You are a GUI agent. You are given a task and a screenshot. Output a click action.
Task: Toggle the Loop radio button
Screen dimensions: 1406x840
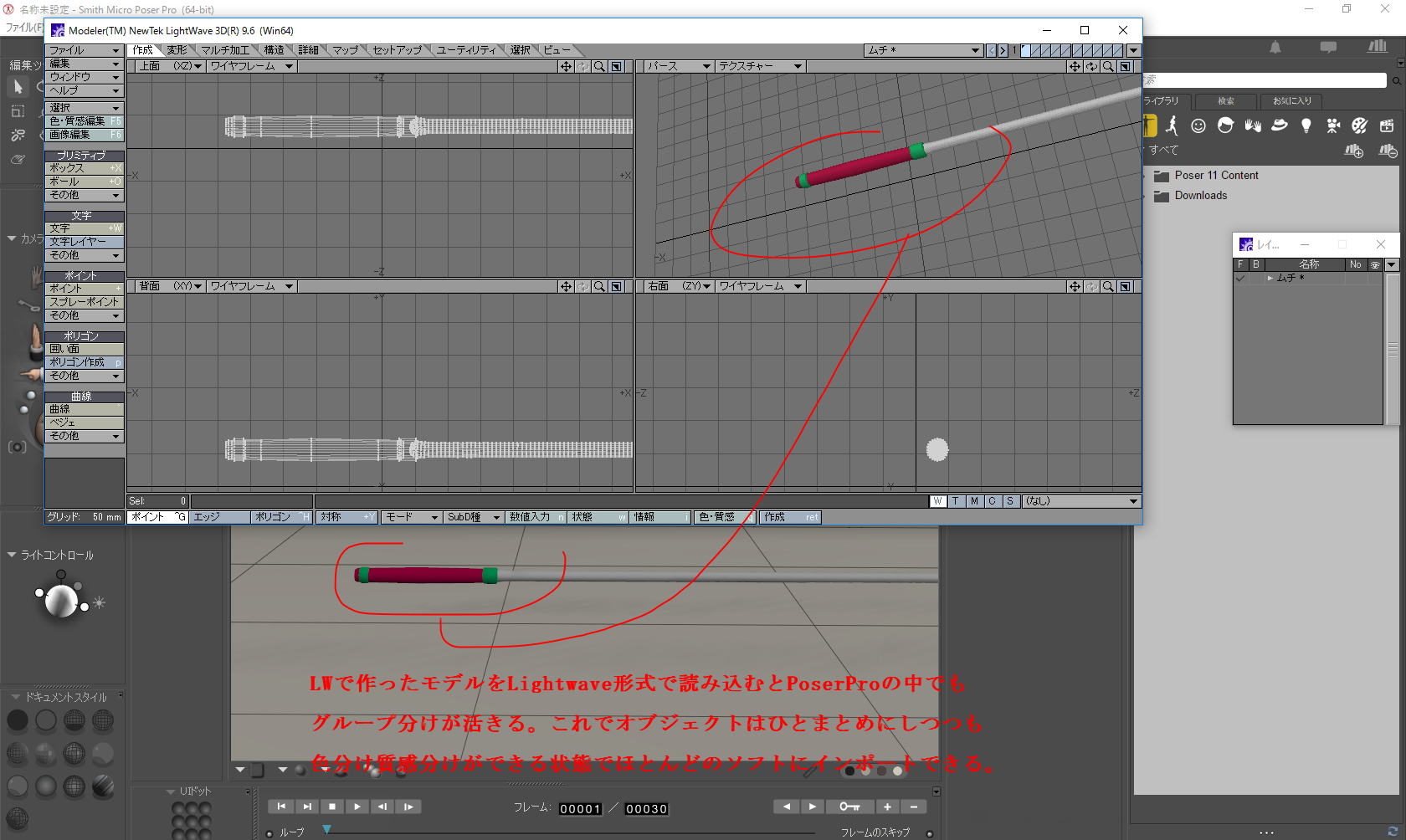269,833
